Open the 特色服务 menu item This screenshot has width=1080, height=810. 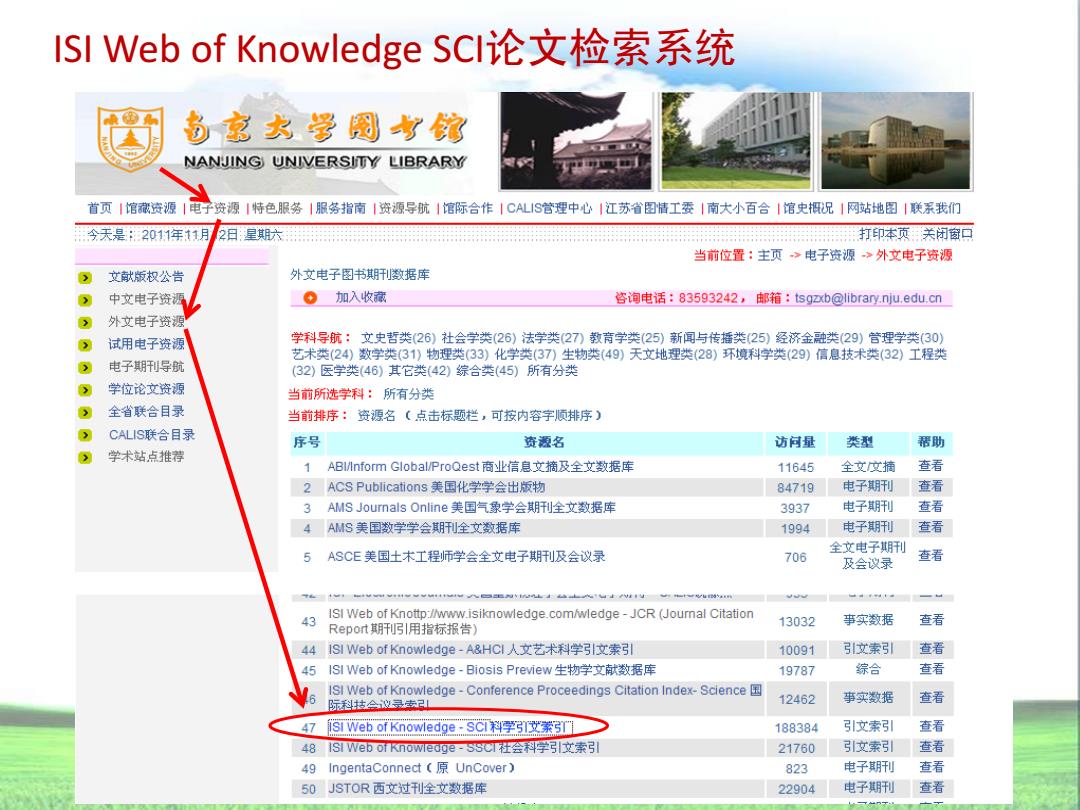[277, 208]
